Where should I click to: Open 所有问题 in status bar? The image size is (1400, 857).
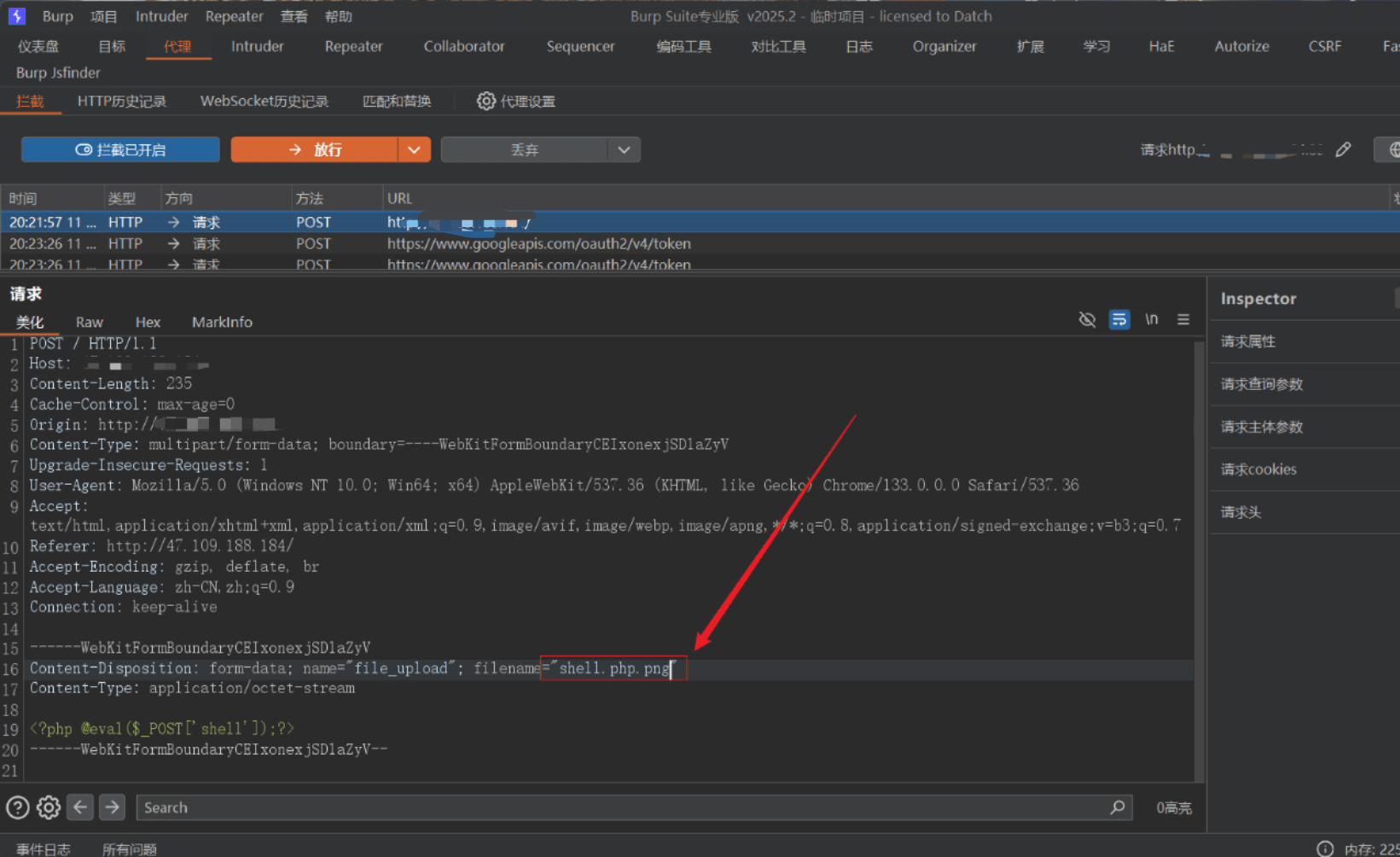(129, 849)
